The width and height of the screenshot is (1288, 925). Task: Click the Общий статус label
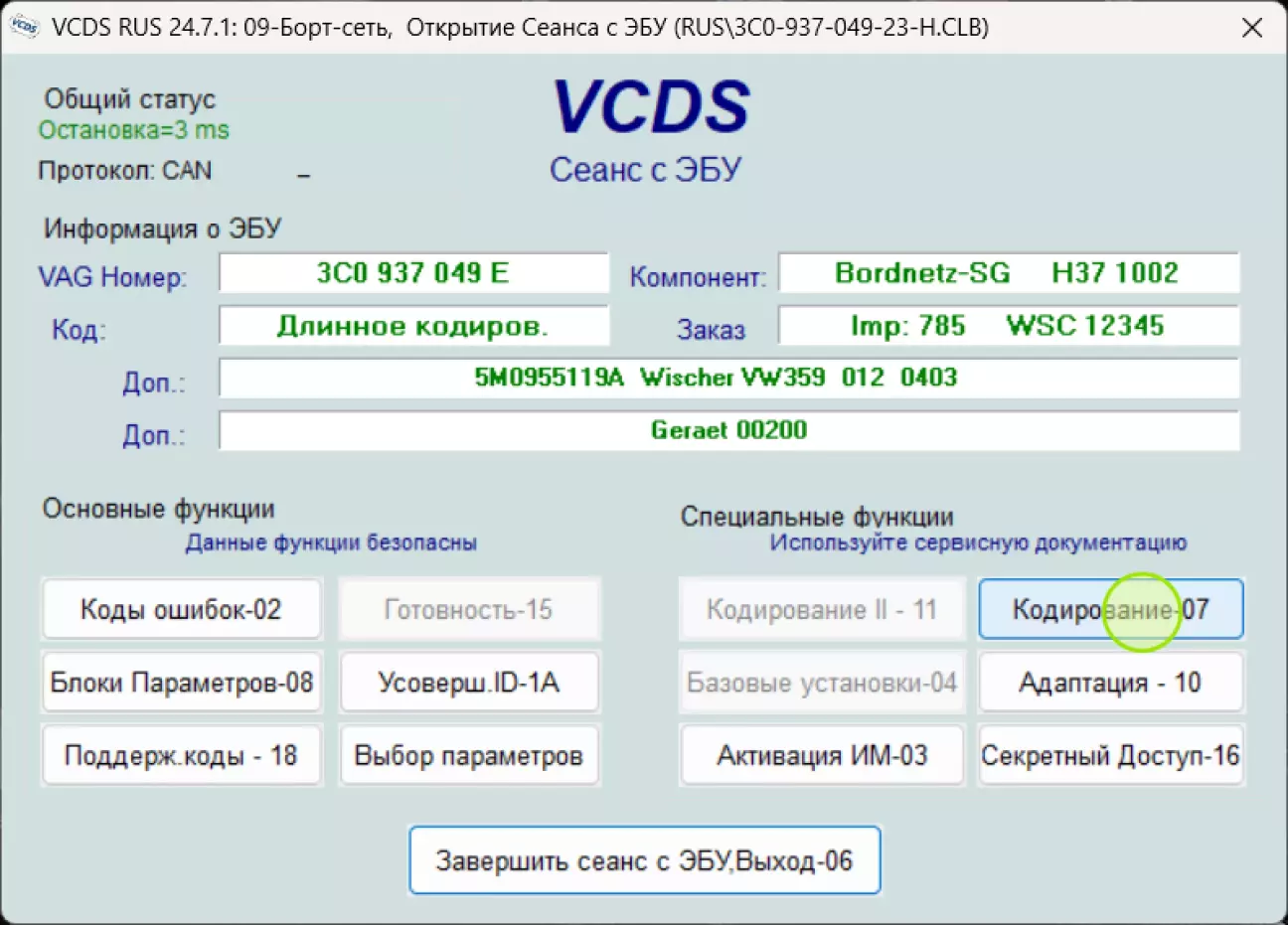(129, 99)
